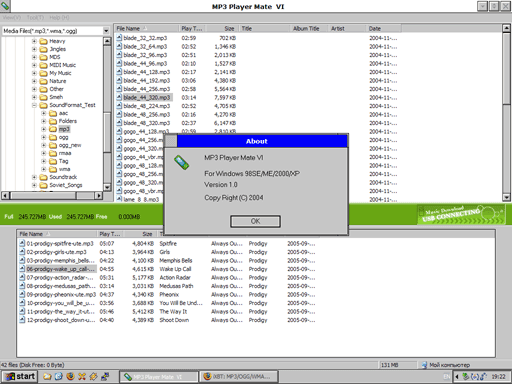Expand the My Music folder node
The height and width of the screenshot is (384, 512).
click(x=34, y=73)
